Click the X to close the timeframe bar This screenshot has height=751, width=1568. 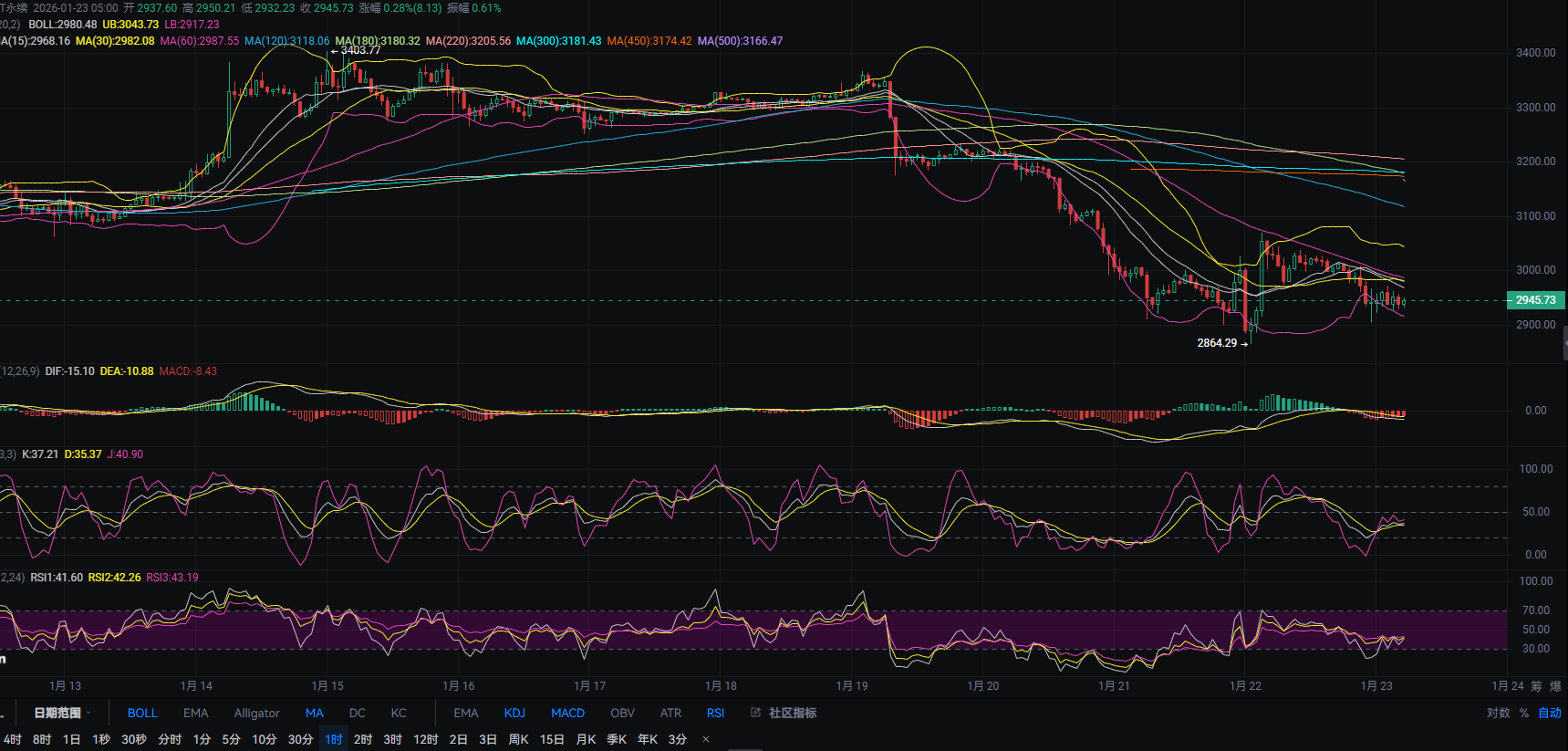click(x=705, y=739)
